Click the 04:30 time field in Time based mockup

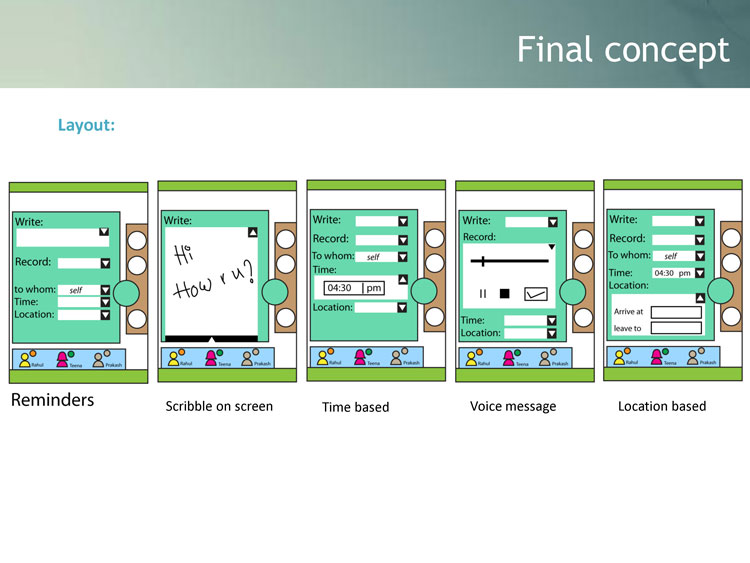coord(343,288)
